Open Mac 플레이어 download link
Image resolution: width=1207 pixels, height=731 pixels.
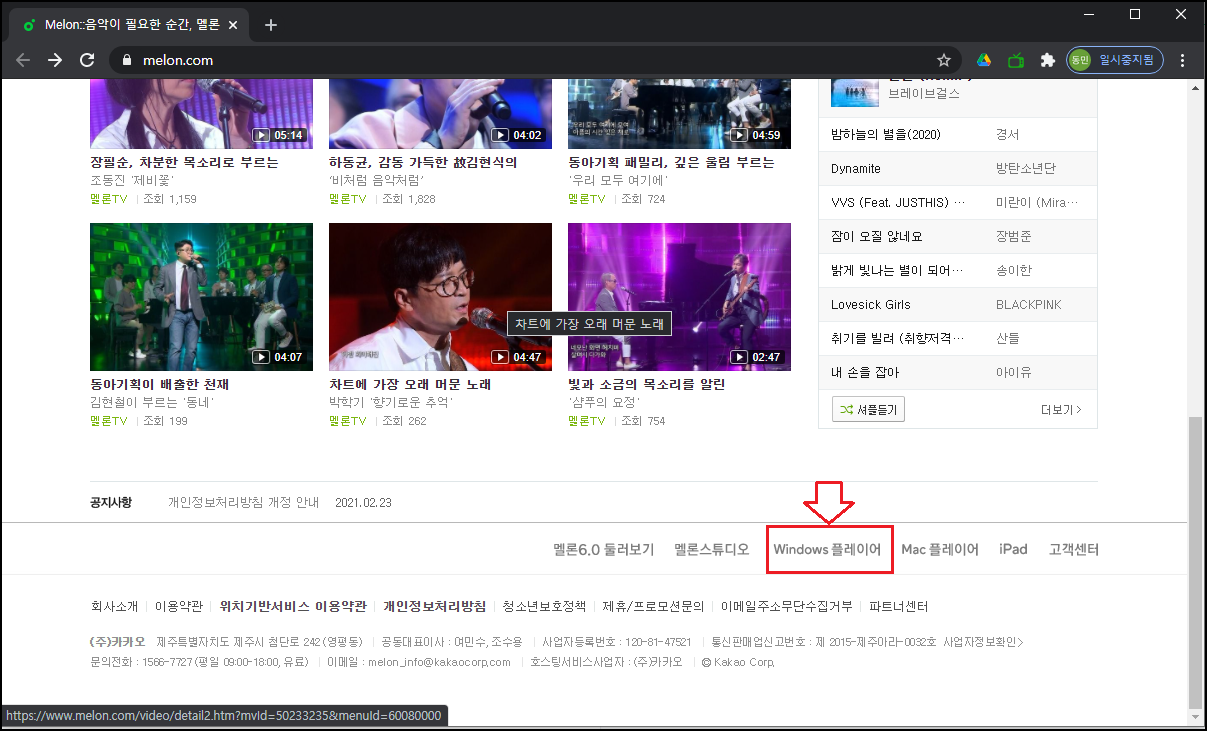[940, 549]
